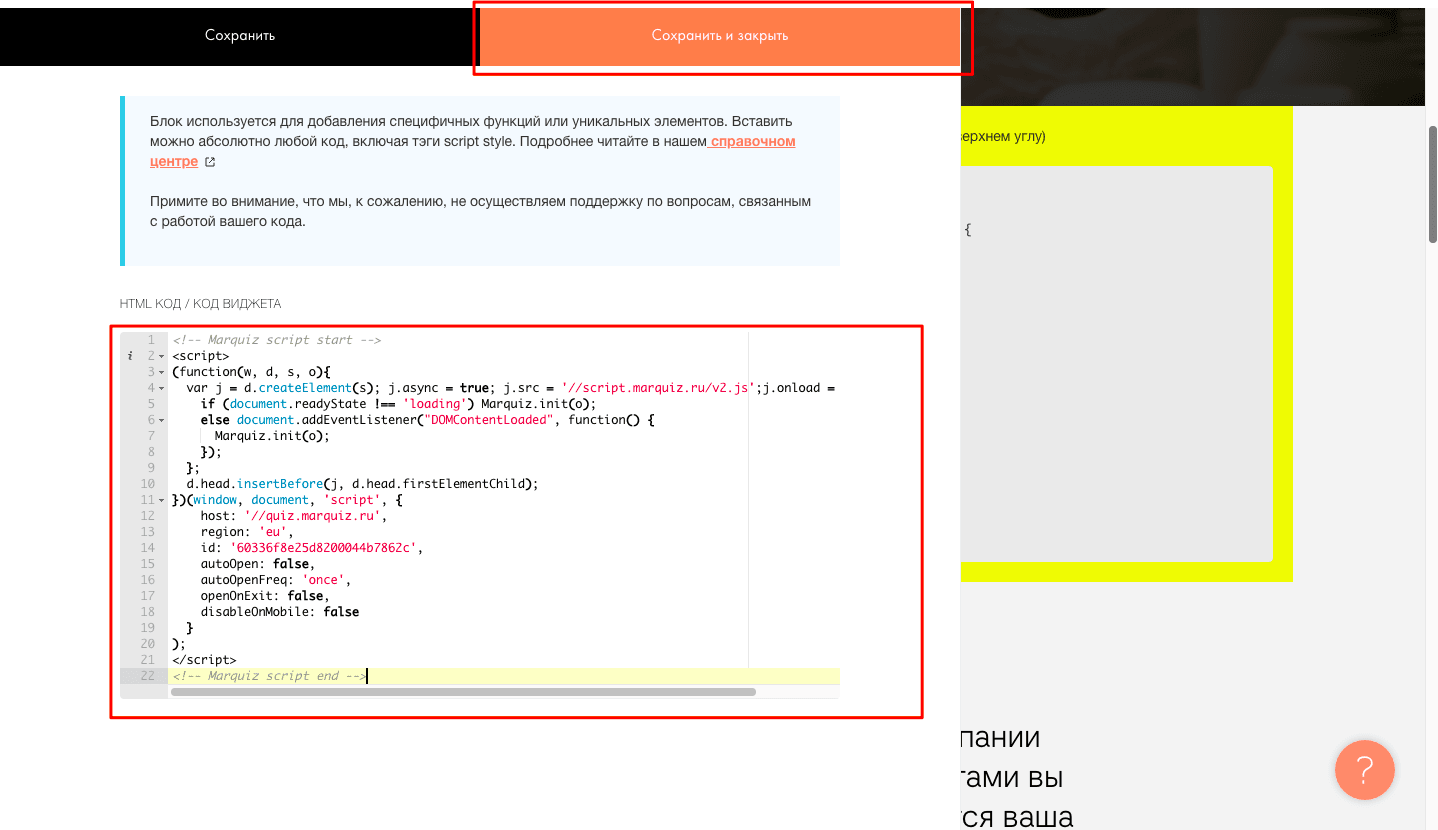The image size is (1438, 830).
Task: Click the autoOpen: false line
Action: click(x=258, y=564)
